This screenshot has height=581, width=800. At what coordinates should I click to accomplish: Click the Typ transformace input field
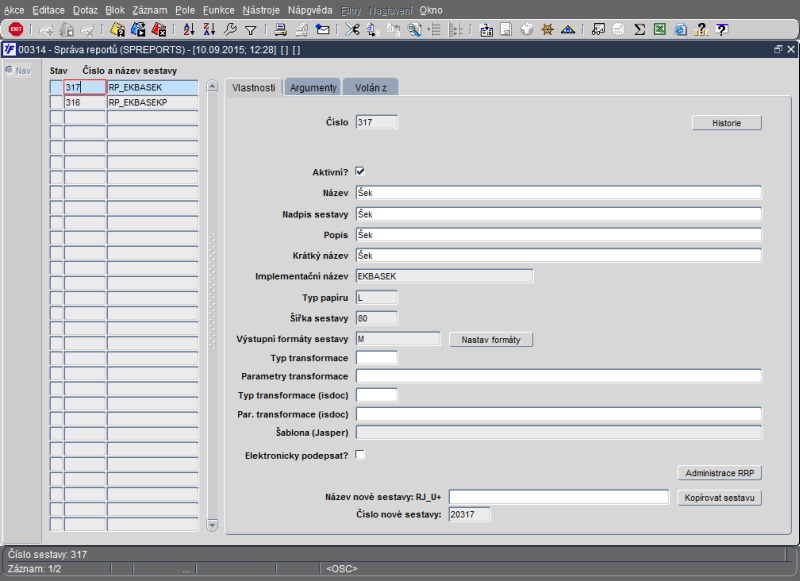coord(377,358)
